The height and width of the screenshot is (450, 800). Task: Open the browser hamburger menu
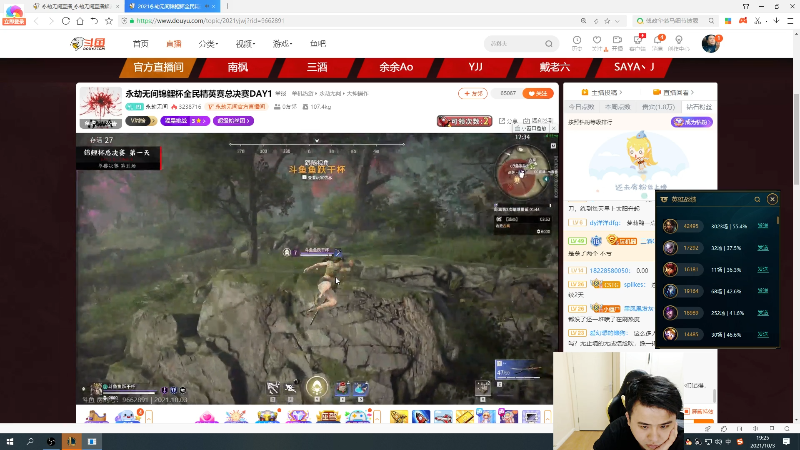790,21
